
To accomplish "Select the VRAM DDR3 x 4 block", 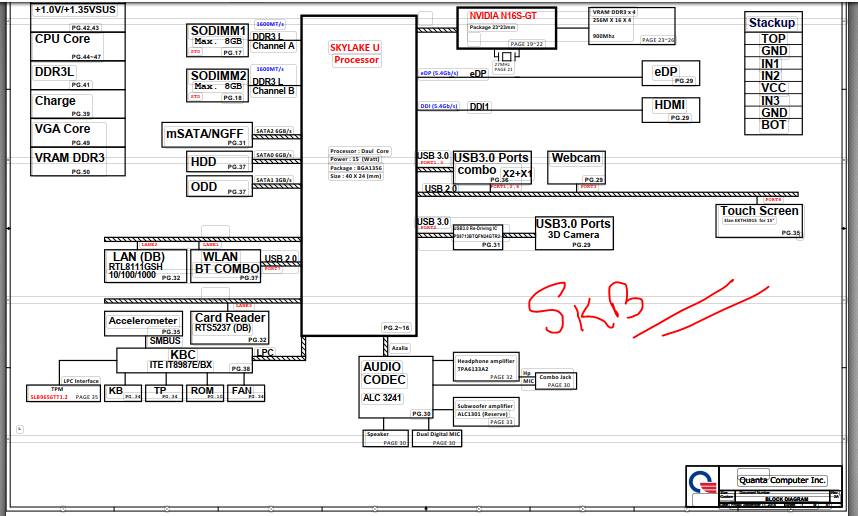I will tap(631, 26).
